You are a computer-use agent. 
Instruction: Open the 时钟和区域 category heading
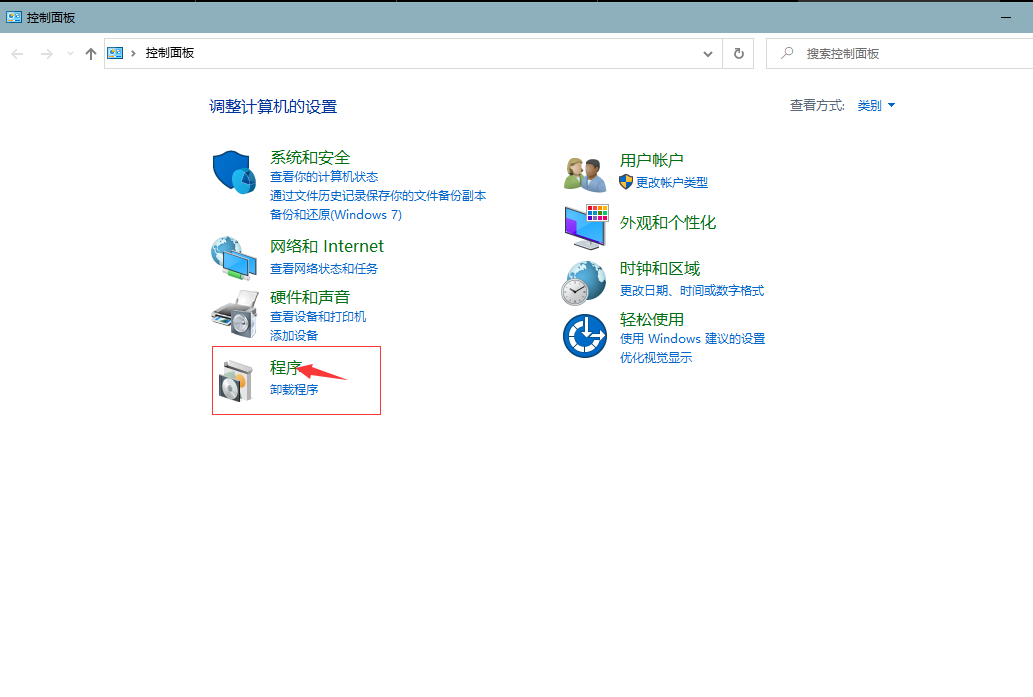tap(659, 269)
